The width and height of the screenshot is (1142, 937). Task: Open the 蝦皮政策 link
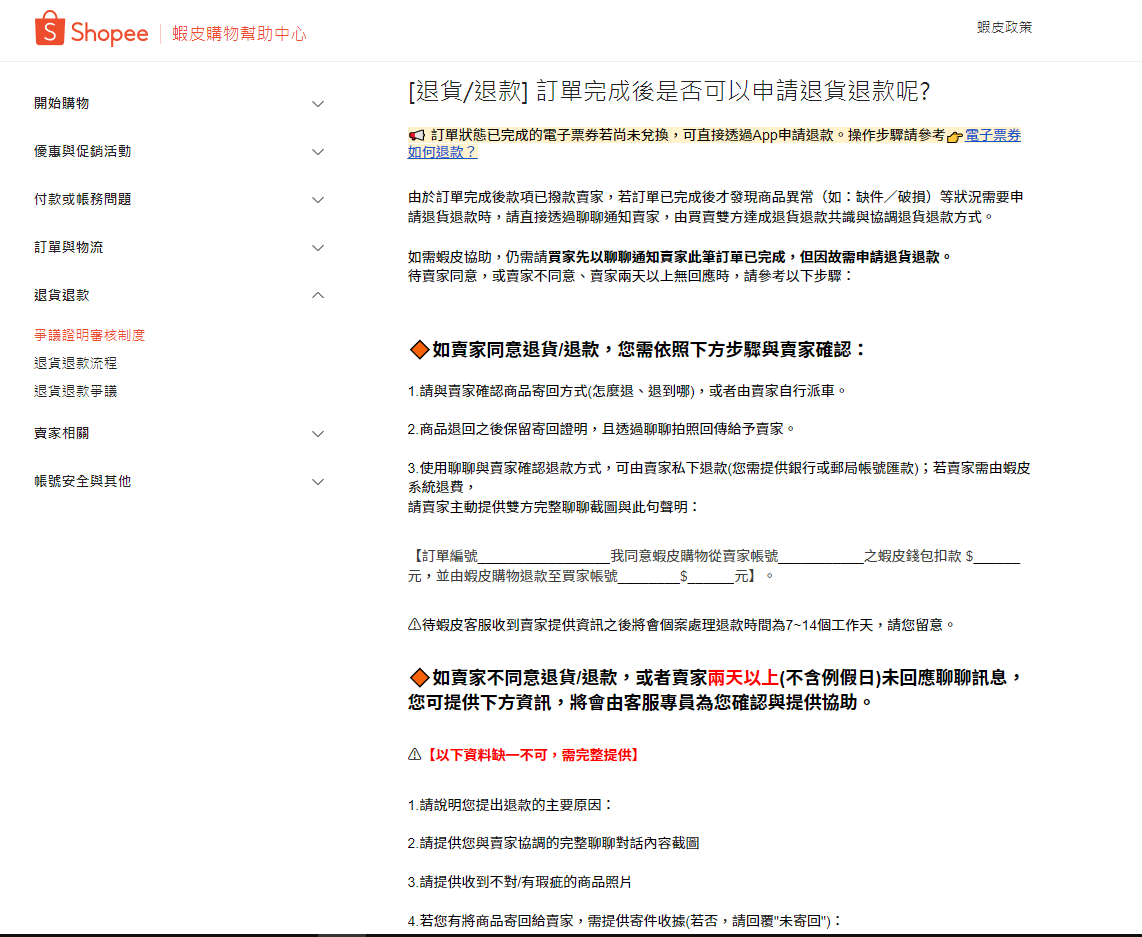tap(1004, 27)
